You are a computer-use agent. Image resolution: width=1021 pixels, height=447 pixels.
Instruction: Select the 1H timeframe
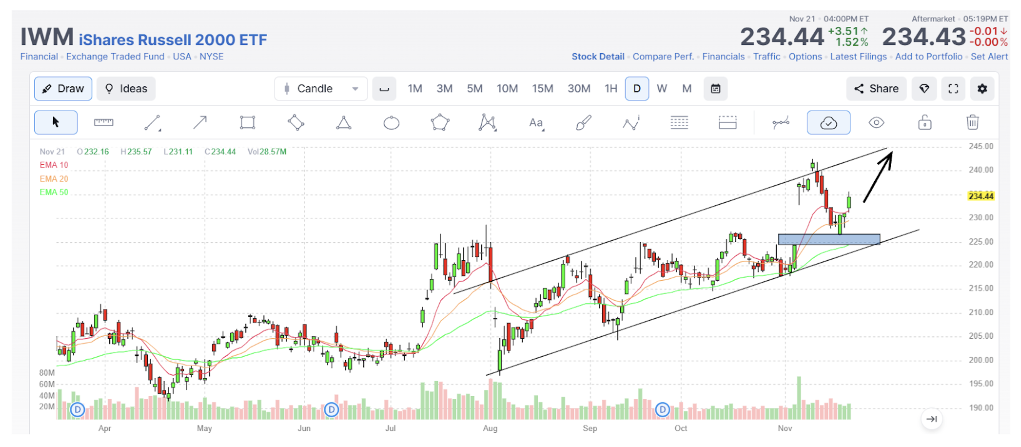click(611, 89)
